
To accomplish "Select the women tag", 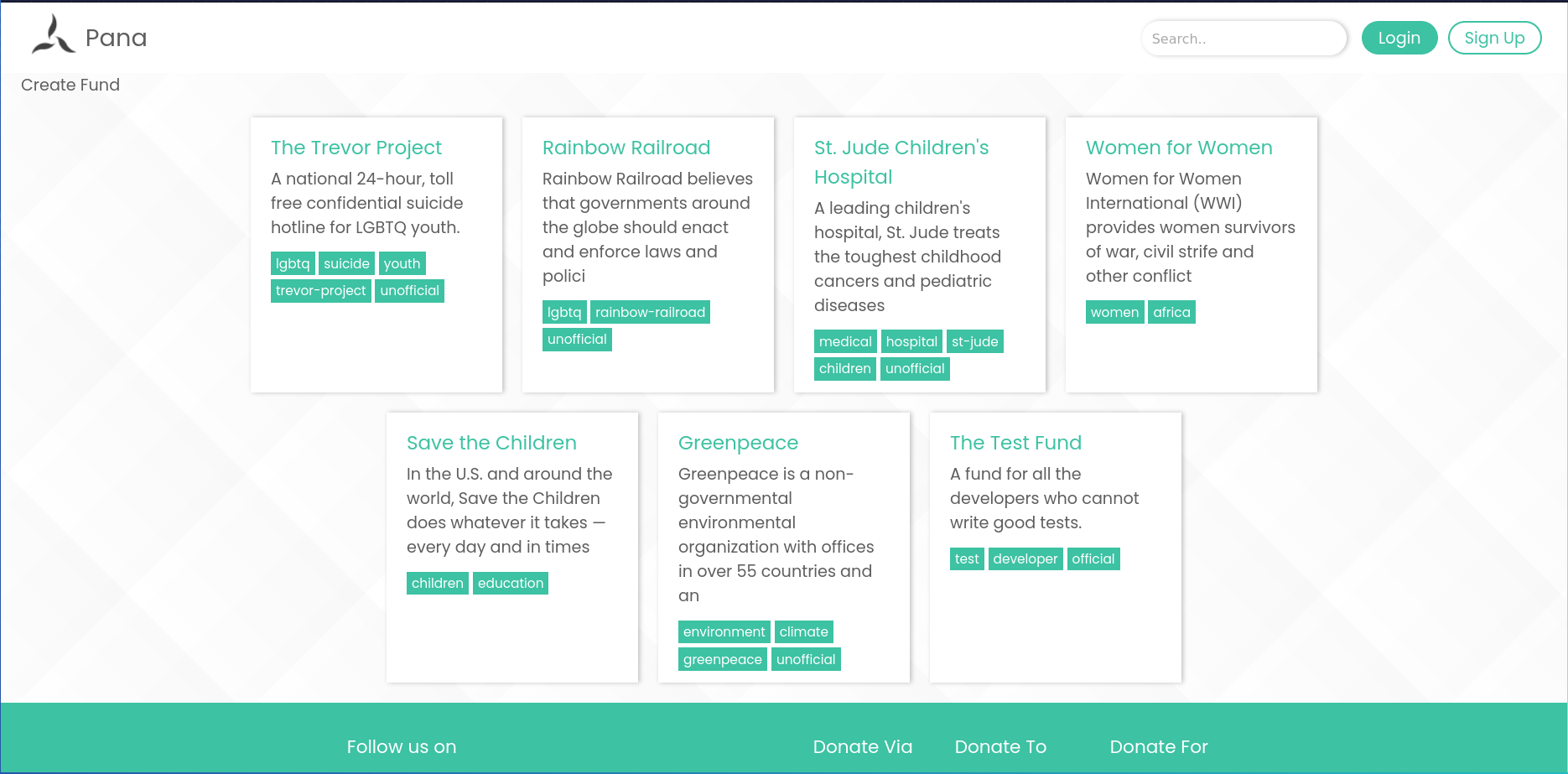I will pyautogui.click(x=1115, y=312).
